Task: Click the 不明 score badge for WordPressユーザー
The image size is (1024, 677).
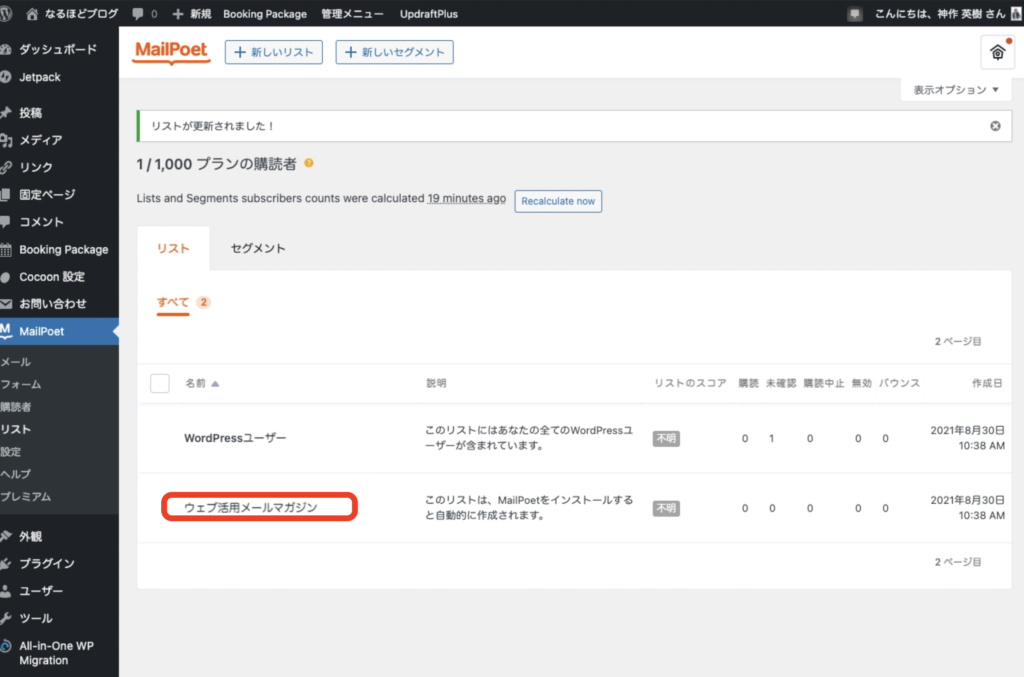Action: click(x=666, y=439)
